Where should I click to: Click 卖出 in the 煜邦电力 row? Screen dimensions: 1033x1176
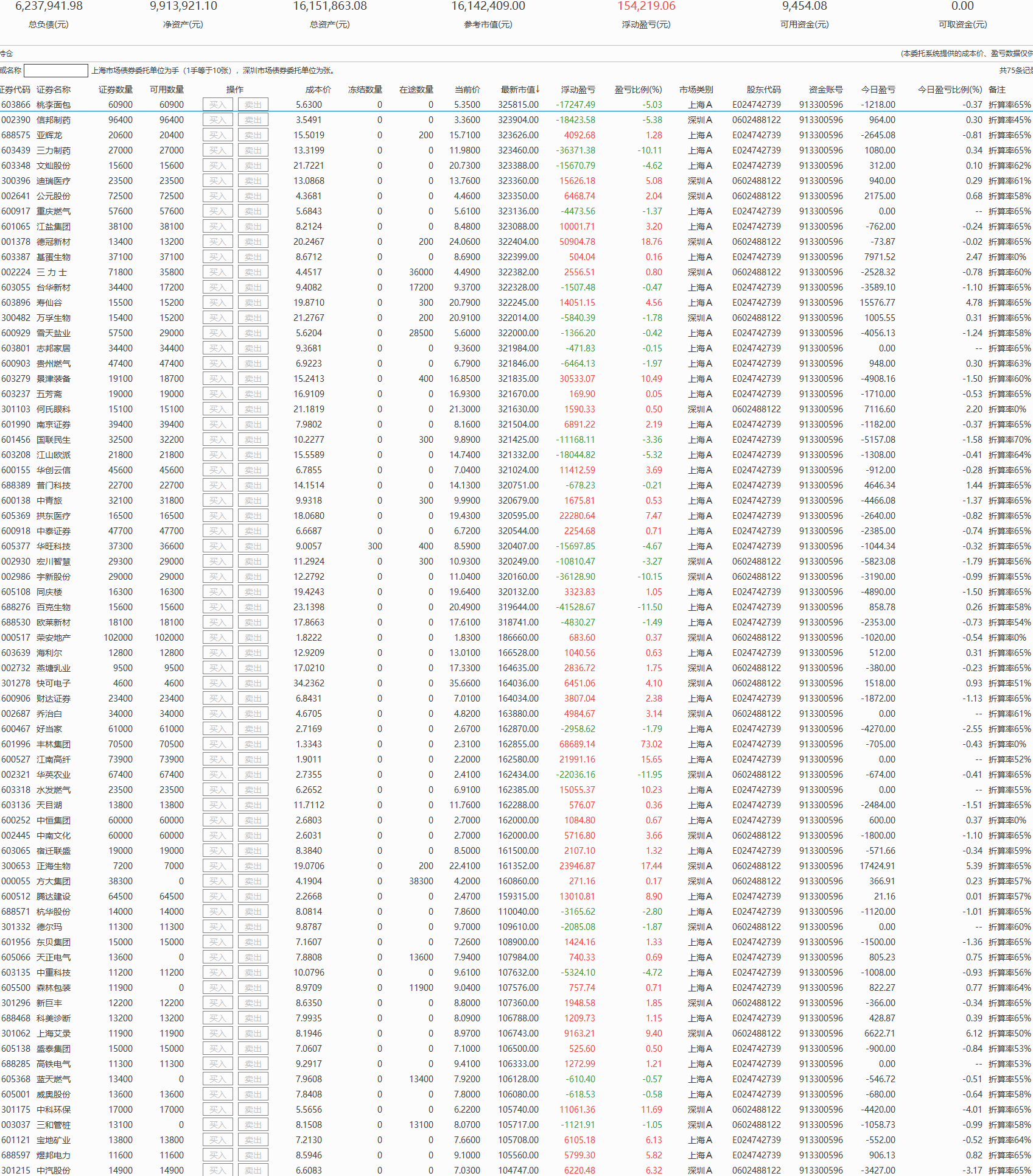click(253, 1155)
